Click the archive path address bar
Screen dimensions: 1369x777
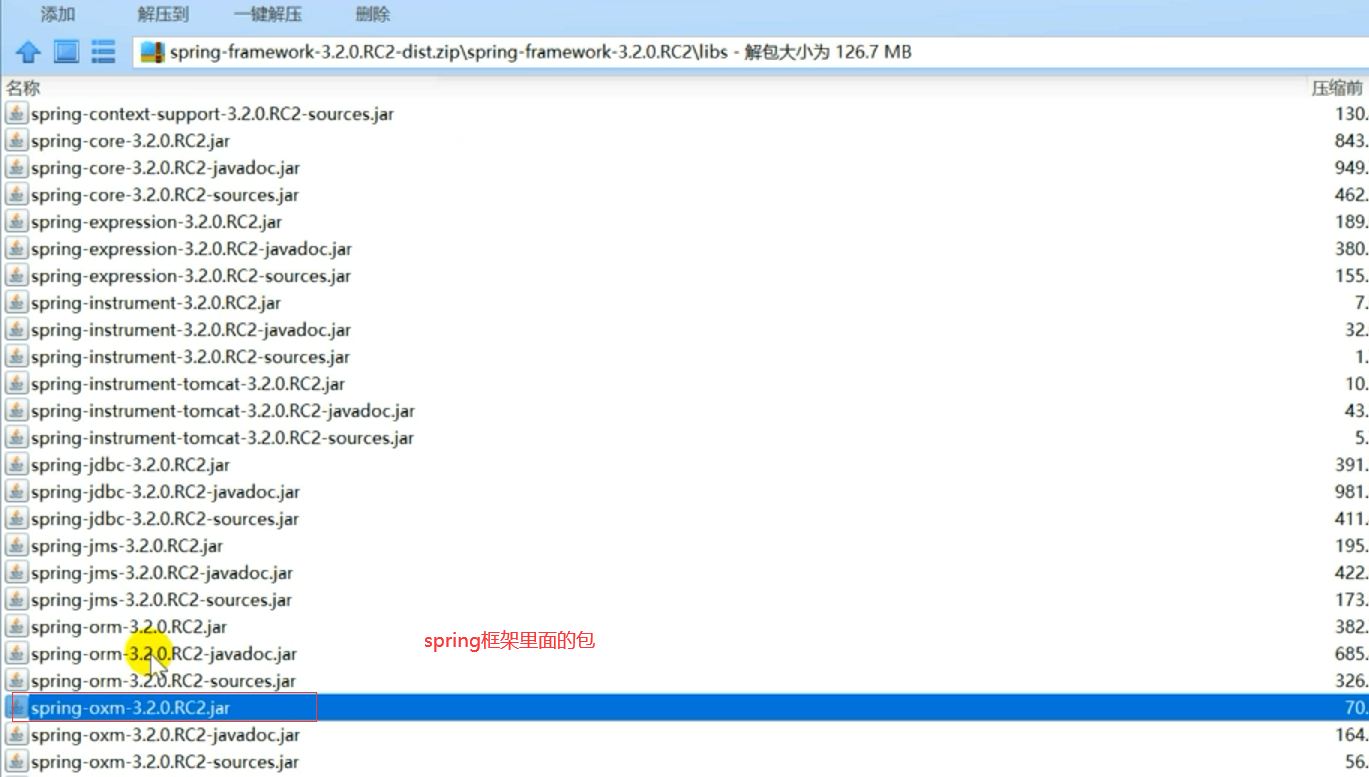(749, 52)
